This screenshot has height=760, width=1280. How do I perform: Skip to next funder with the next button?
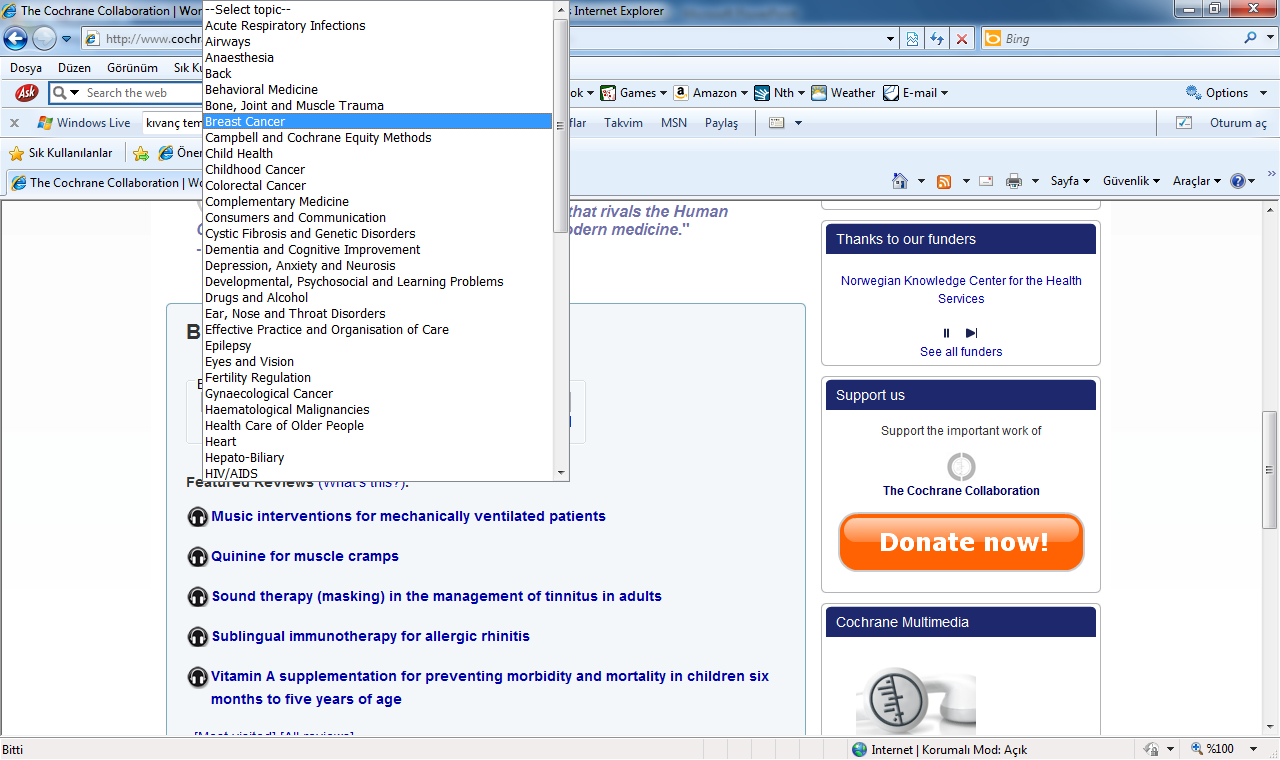click(x=971, y=333)
